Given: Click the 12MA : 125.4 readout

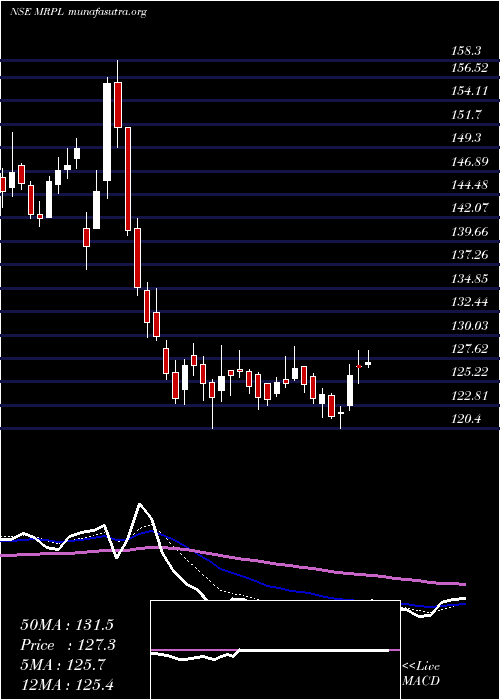Looking at the screenshot, I should (x=67, y=685).
